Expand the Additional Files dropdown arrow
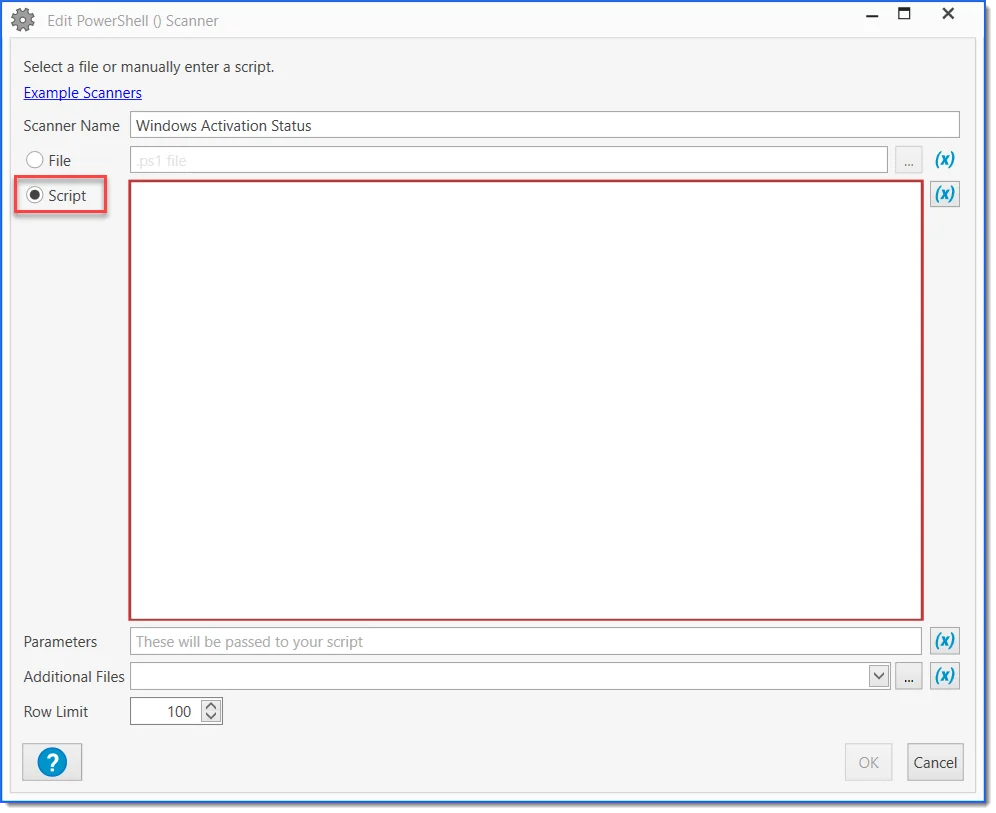Viewport: 996px width, 813px height. pos(879,676)
